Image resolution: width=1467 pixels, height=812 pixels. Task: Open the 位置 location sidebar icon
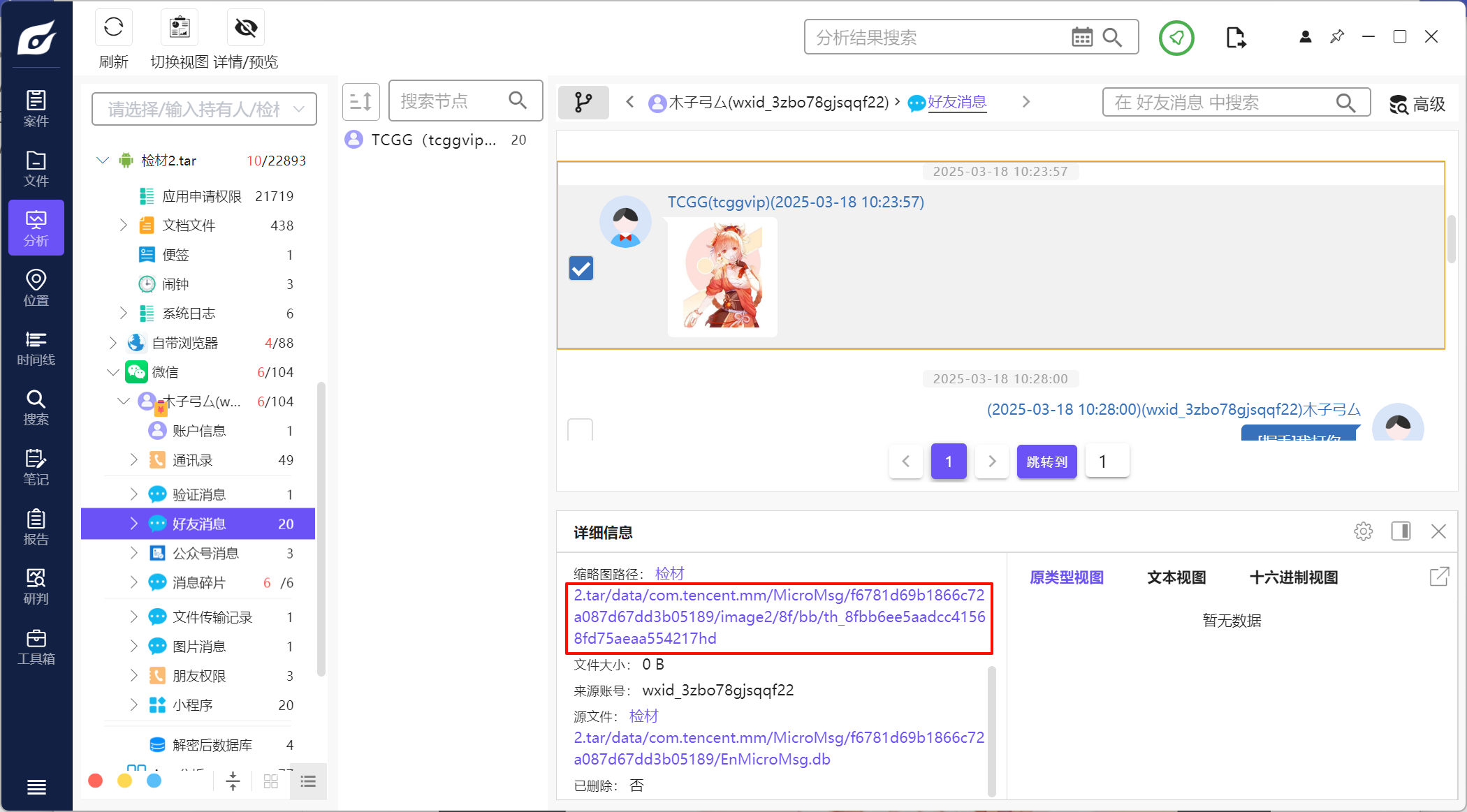(36, 288)
